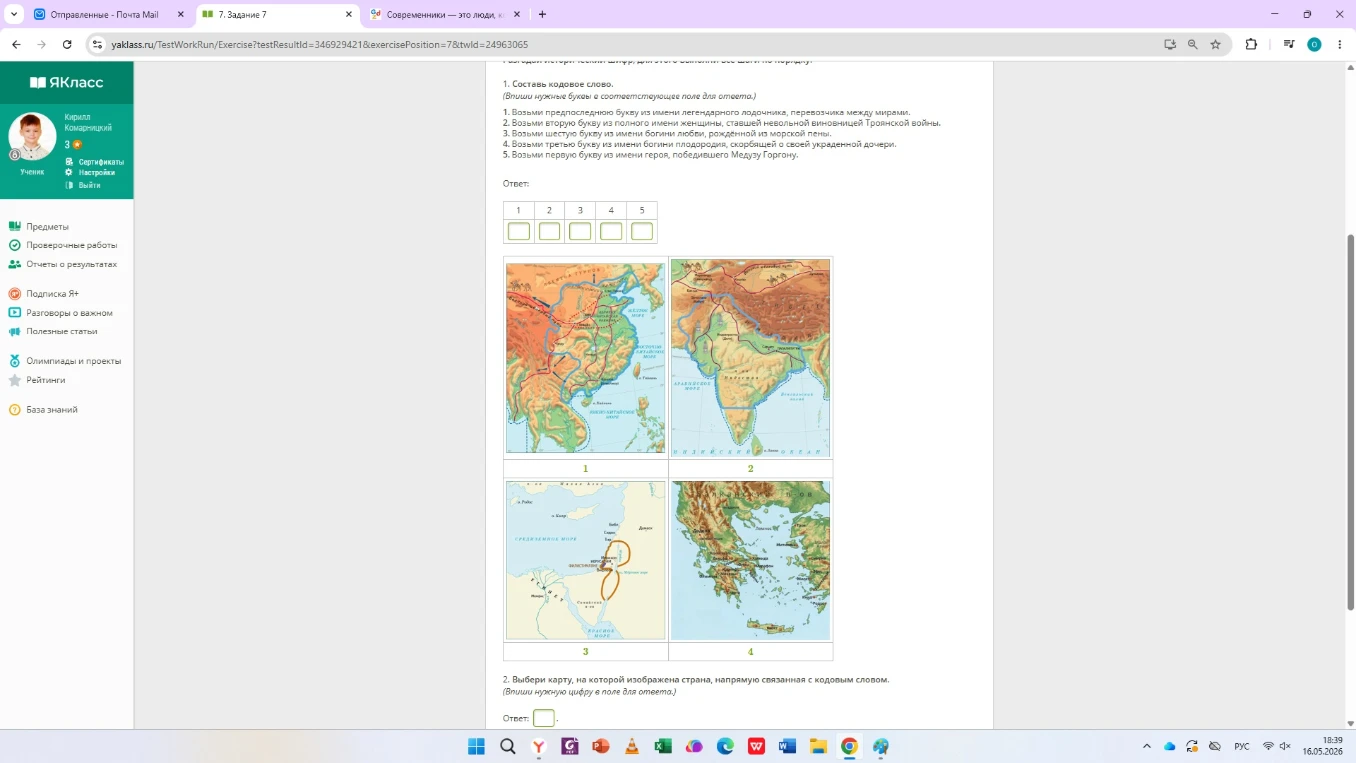Open PowerPoint from the taskbar

601,746
